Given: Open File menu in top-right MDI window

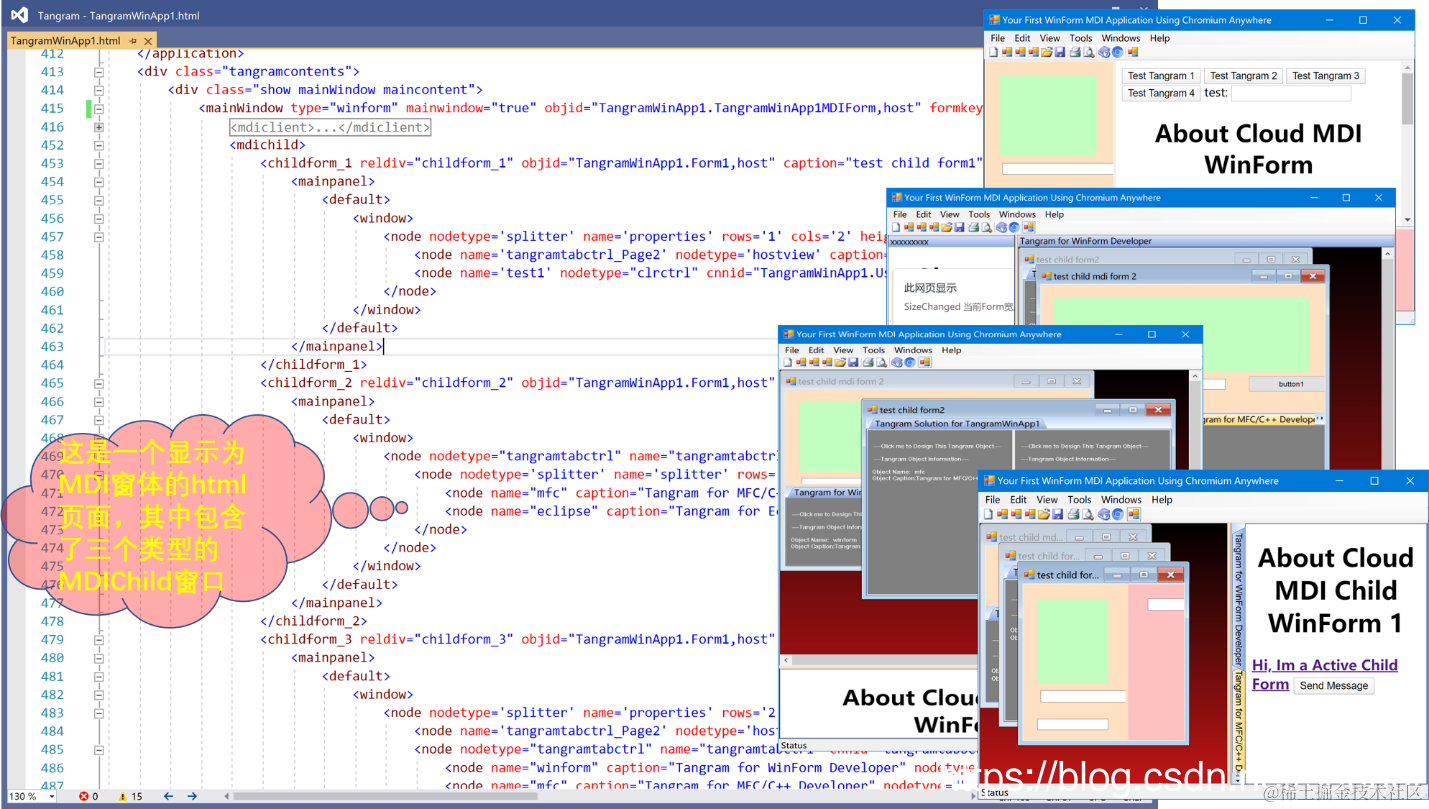Looking at the screenshot, I should 997,38.
